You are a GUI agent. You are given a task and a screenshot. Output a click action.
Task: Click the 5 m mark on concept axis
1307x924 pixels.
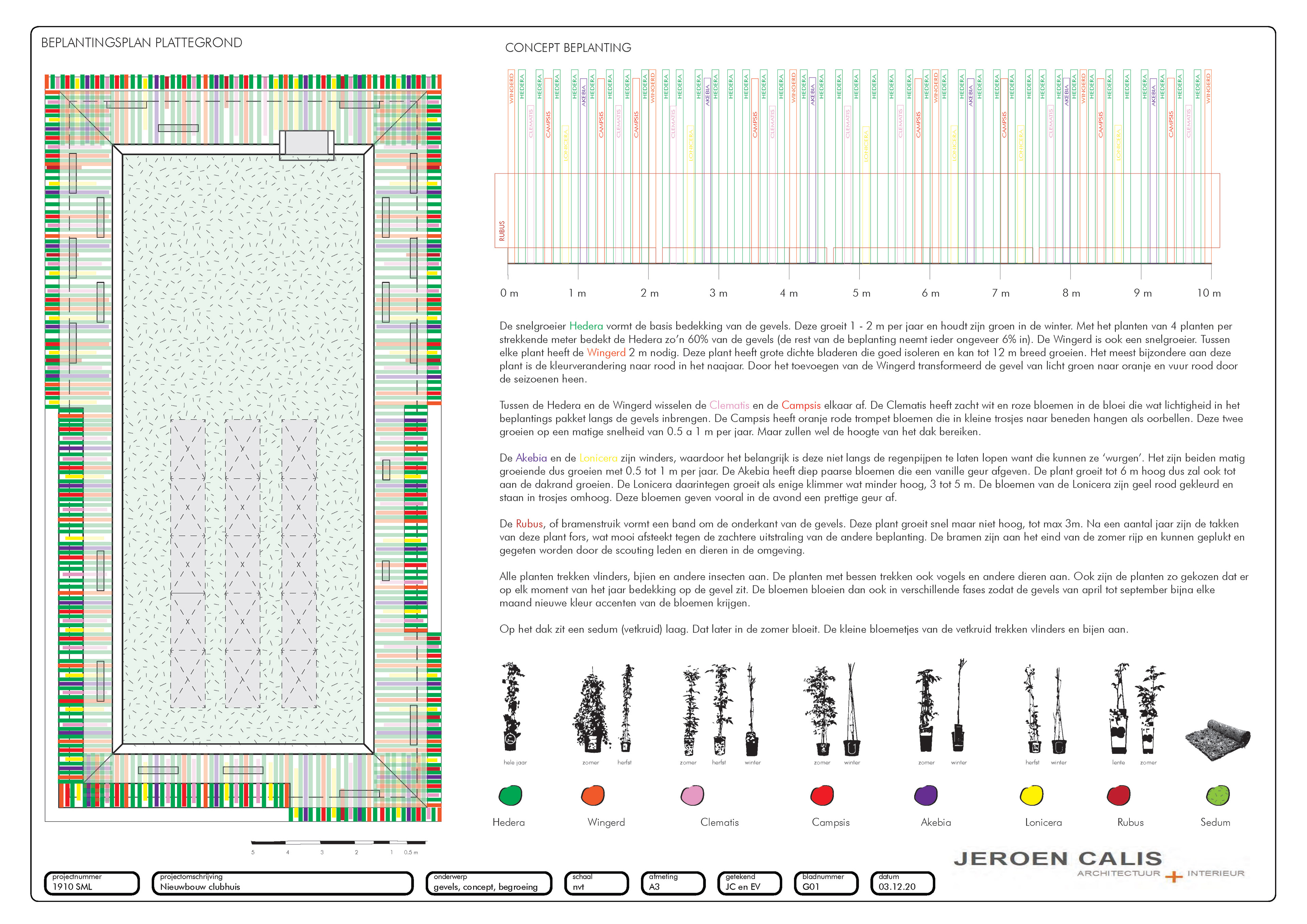[x=861, y=293]
